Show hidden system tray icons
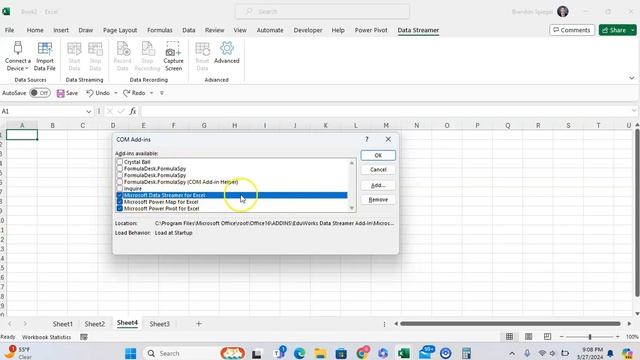640x360 pixels. (512, 353)
